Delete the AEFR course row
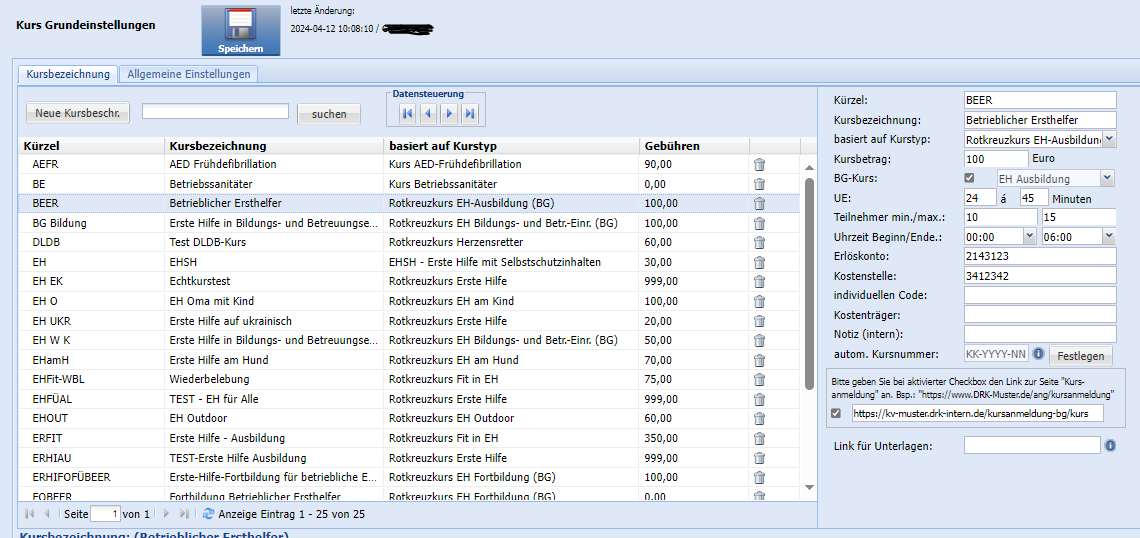 click(759, 164)
